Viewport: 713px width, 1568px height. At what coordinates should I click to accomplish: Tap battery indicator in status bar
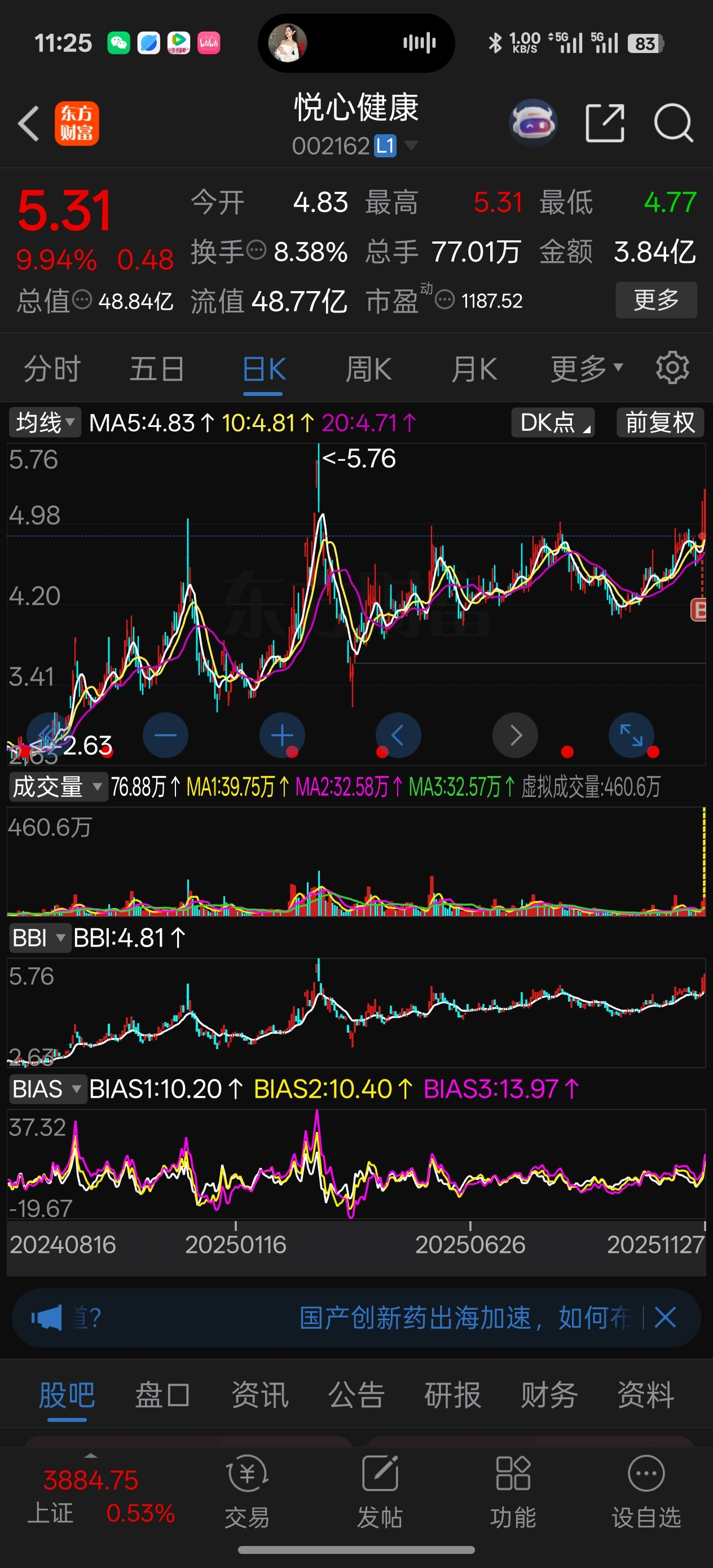pyautogui.click(x=646, y=43)
